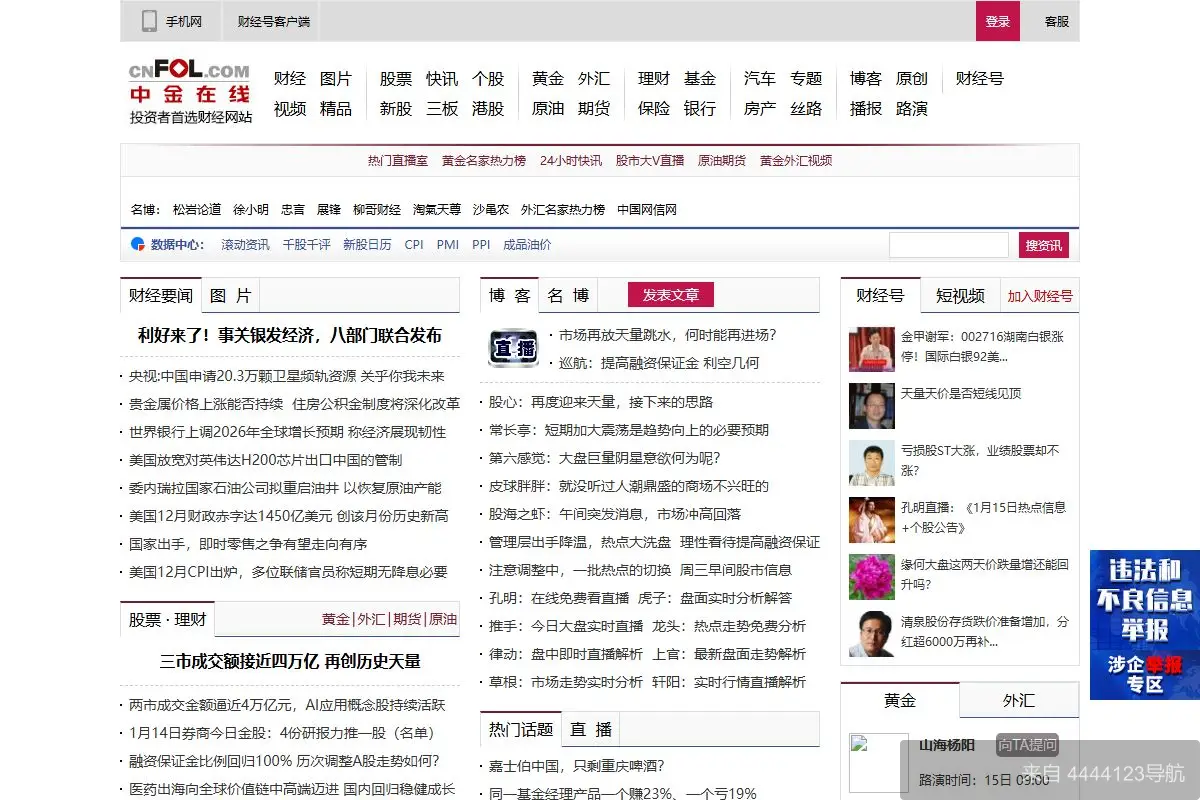Open 孔明直播 author thumbnail

(871, 520)
